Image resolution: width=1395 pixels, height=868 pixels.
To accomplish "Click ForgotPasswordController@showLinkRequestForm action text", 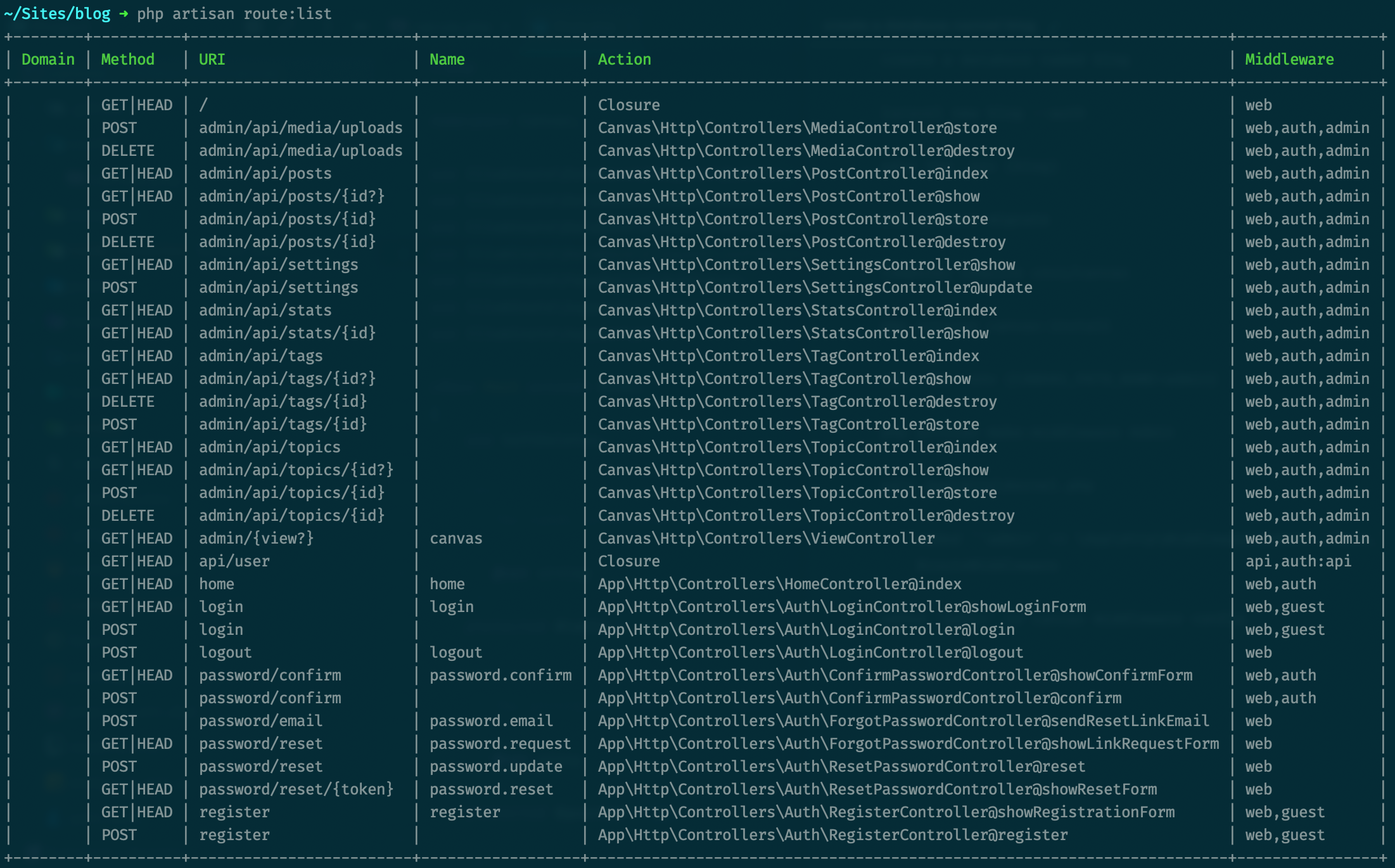I will tap(908, 744).
